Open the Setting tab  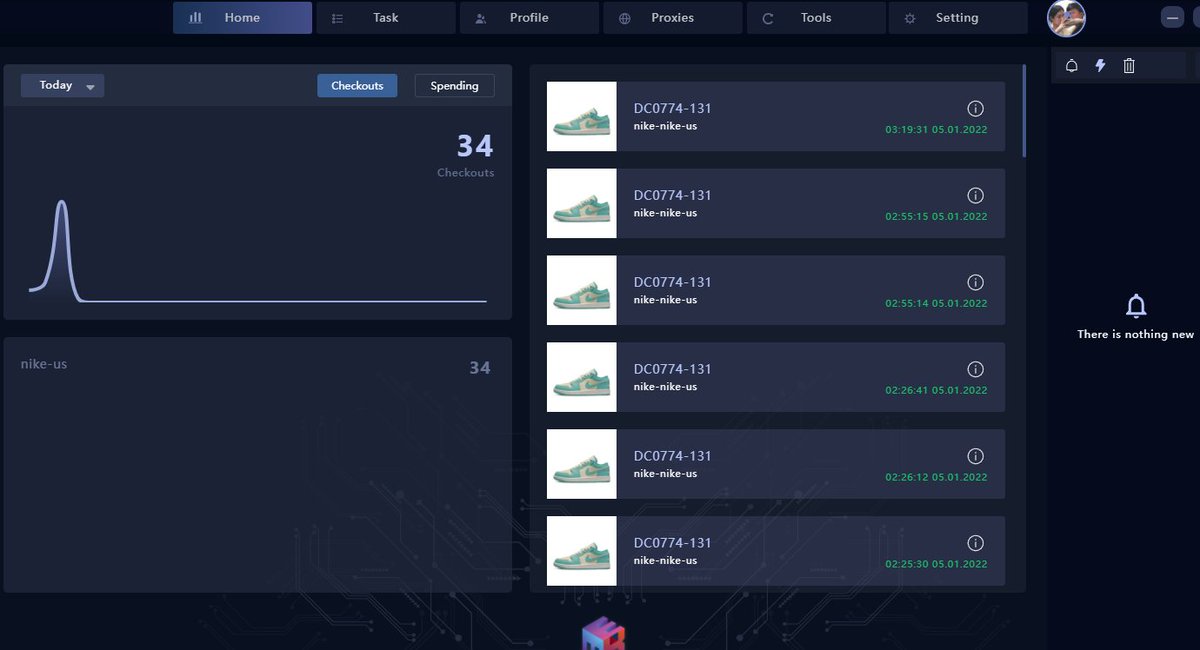click(x=958, y=18)
